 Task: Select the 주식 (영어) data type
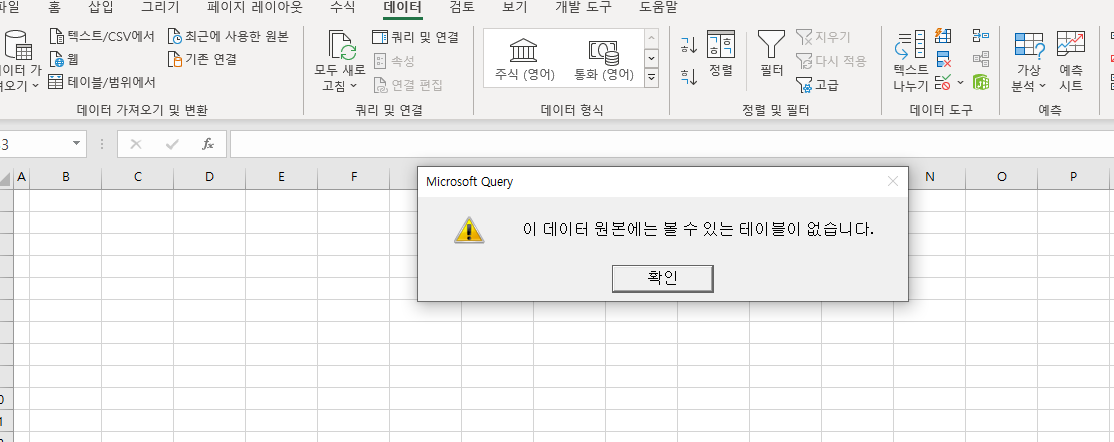[522, 58]
